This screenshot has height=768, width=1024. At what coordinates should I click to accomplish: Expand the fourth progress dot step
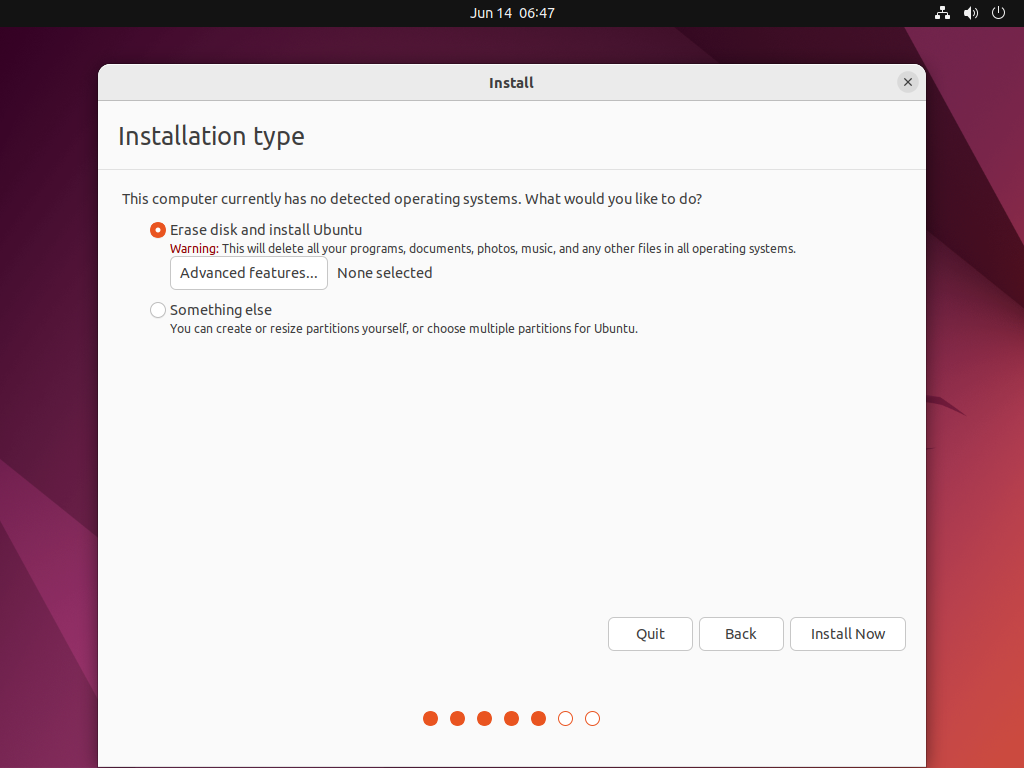pyautogui.click(x=511, y=718)
